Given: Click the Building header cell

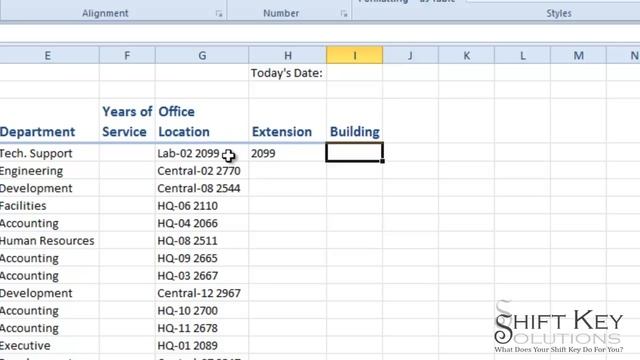Looking at the screenshot, I should (355, 121).
